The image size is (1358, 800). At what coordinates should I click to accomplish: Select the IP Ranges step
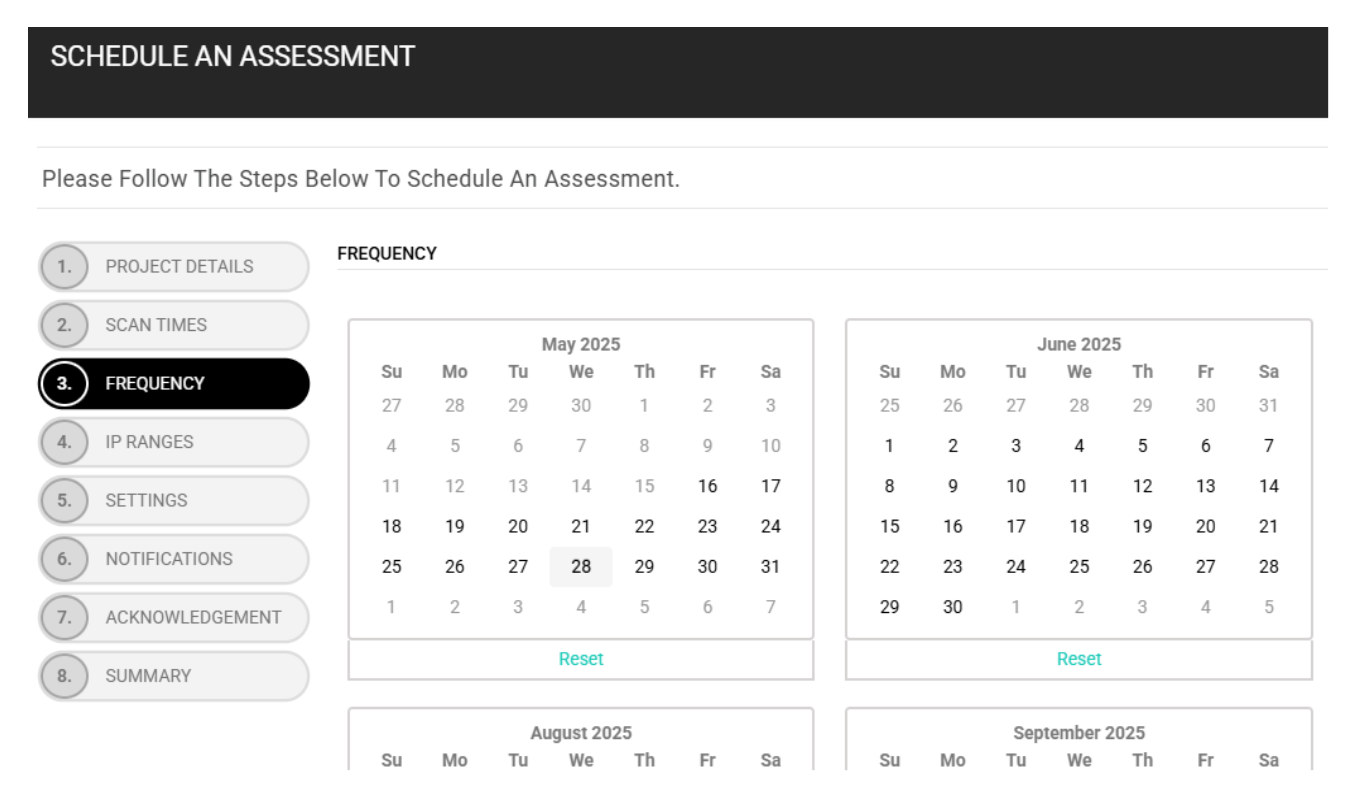pyautogui.click(x=174, y=442)
